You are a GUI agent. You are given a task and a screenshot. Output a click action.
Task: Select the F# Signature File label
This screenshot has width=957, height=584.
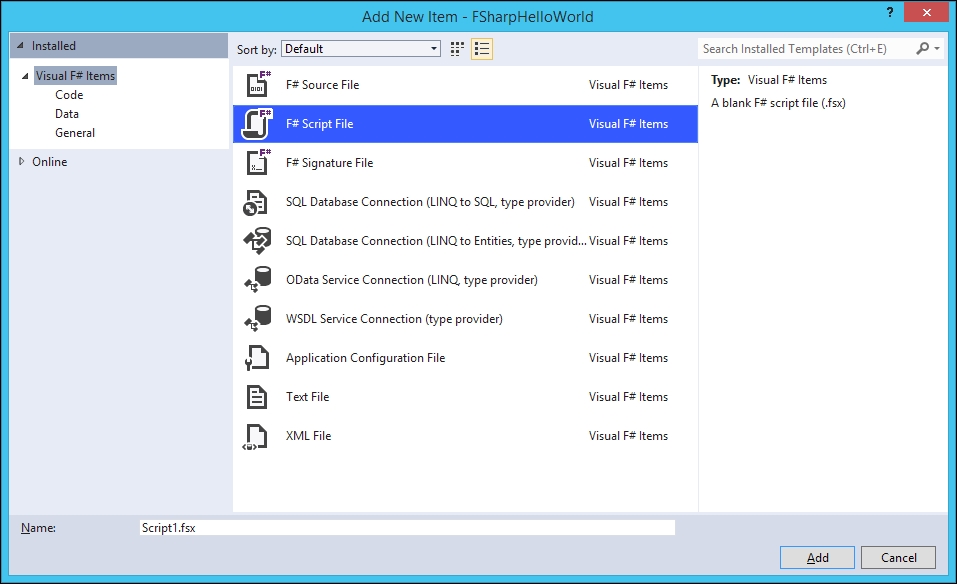(329, 163)
